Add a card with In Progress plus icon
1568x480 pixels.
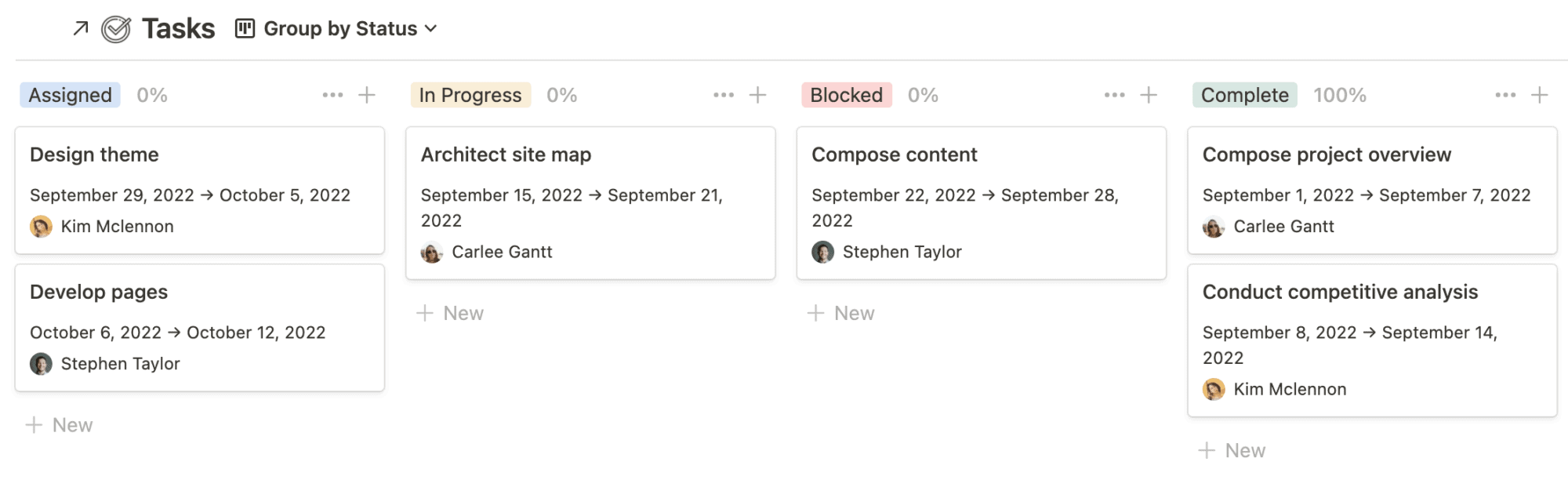click(x=757, y=95)
